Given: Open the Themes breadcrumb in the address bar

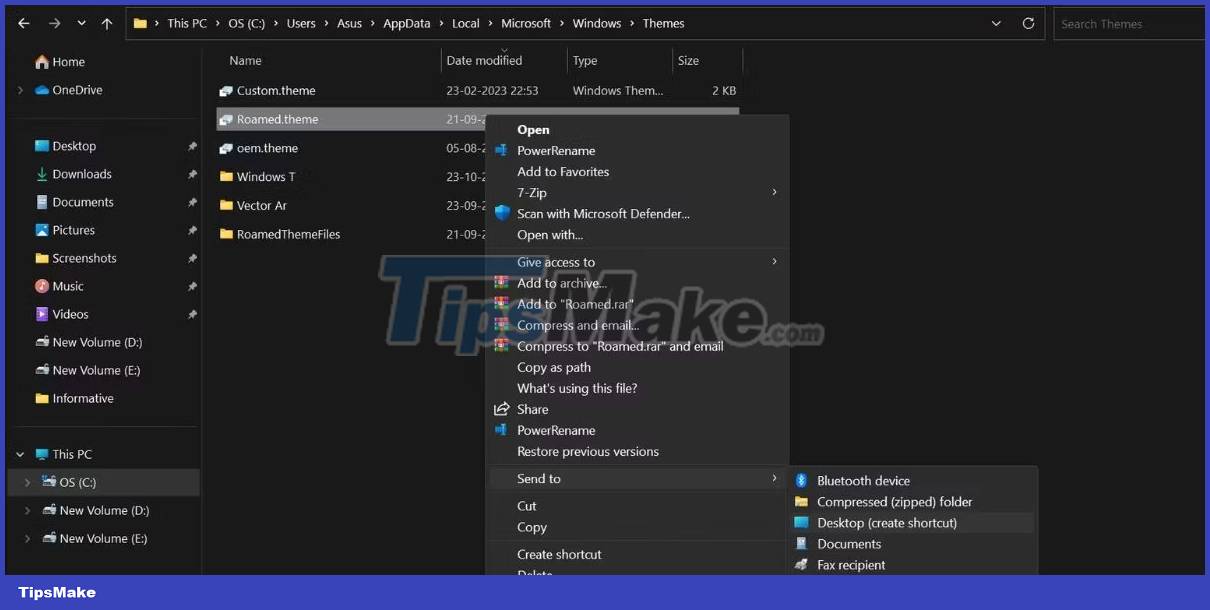Looking at the screenshot, I should 663,23.
